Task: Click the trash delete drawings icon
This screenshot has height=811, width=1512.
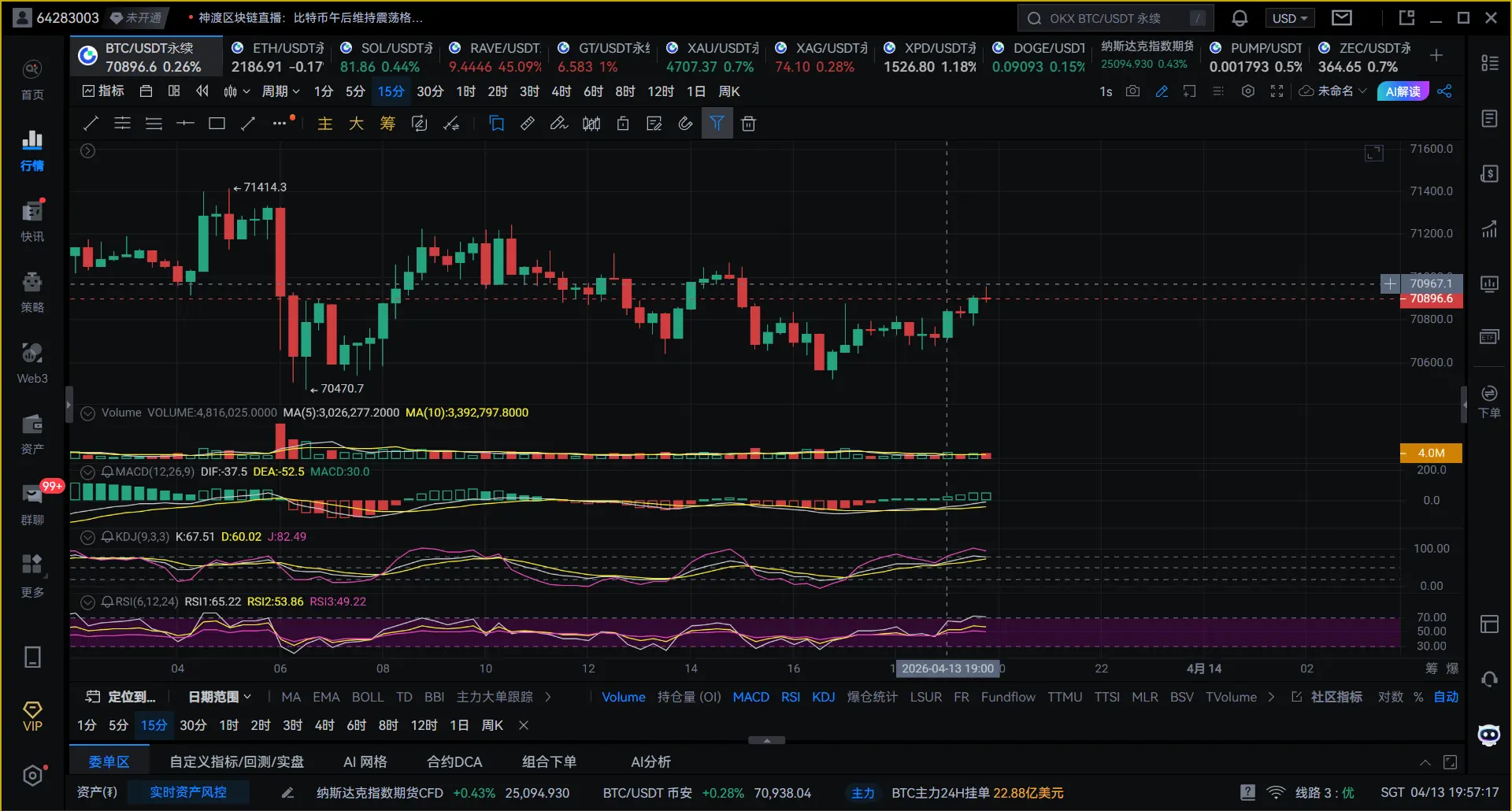Action: (749, 124)
